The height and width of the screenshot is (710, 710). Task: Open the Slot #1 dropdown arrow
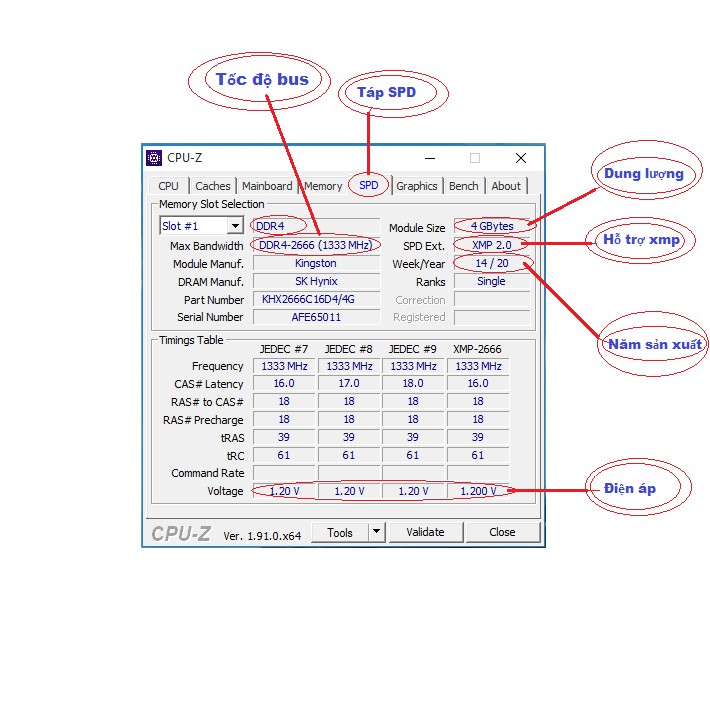235,225
